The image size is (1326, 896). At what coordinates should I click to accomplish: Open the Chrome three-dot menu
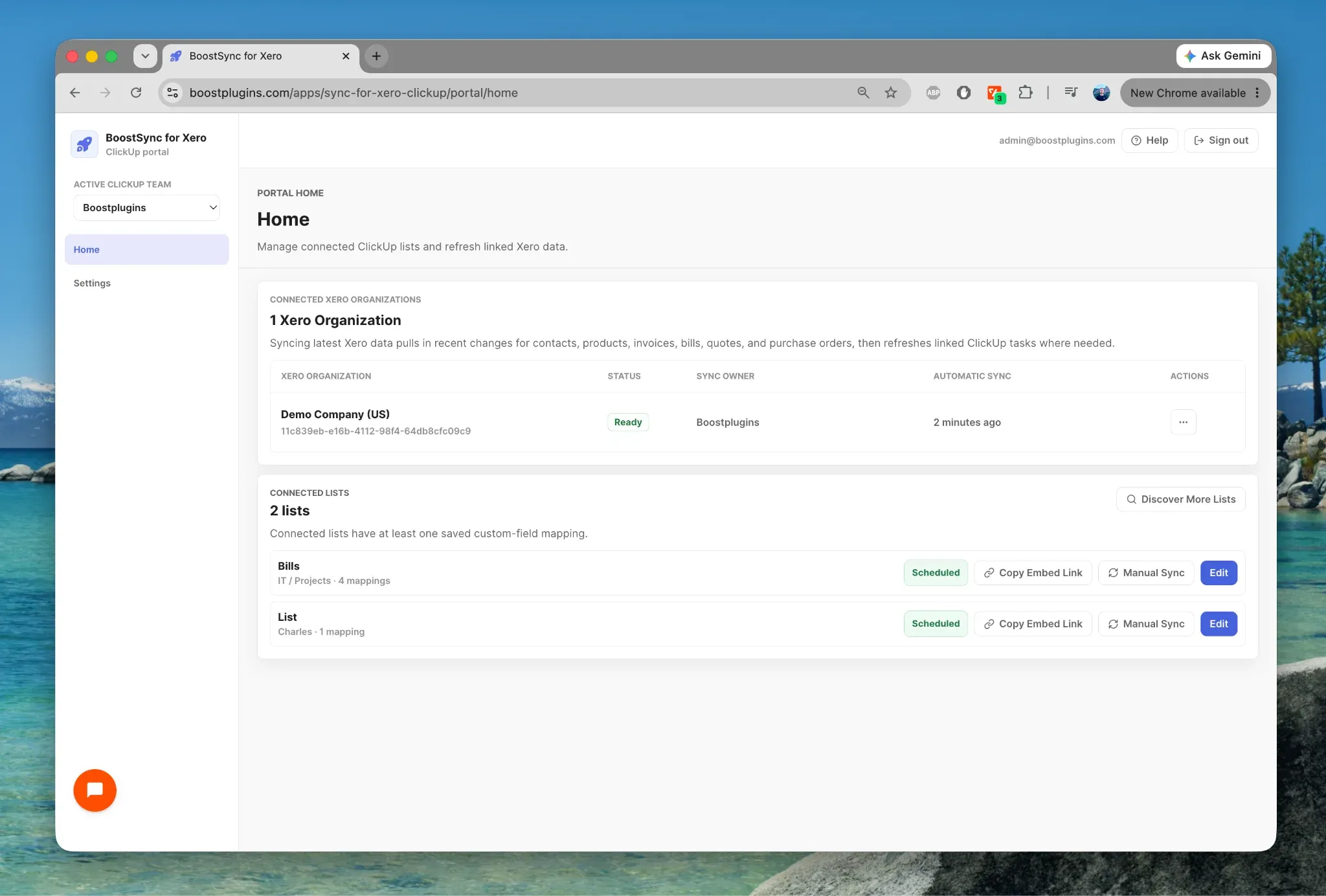[x=1257, y=93]
